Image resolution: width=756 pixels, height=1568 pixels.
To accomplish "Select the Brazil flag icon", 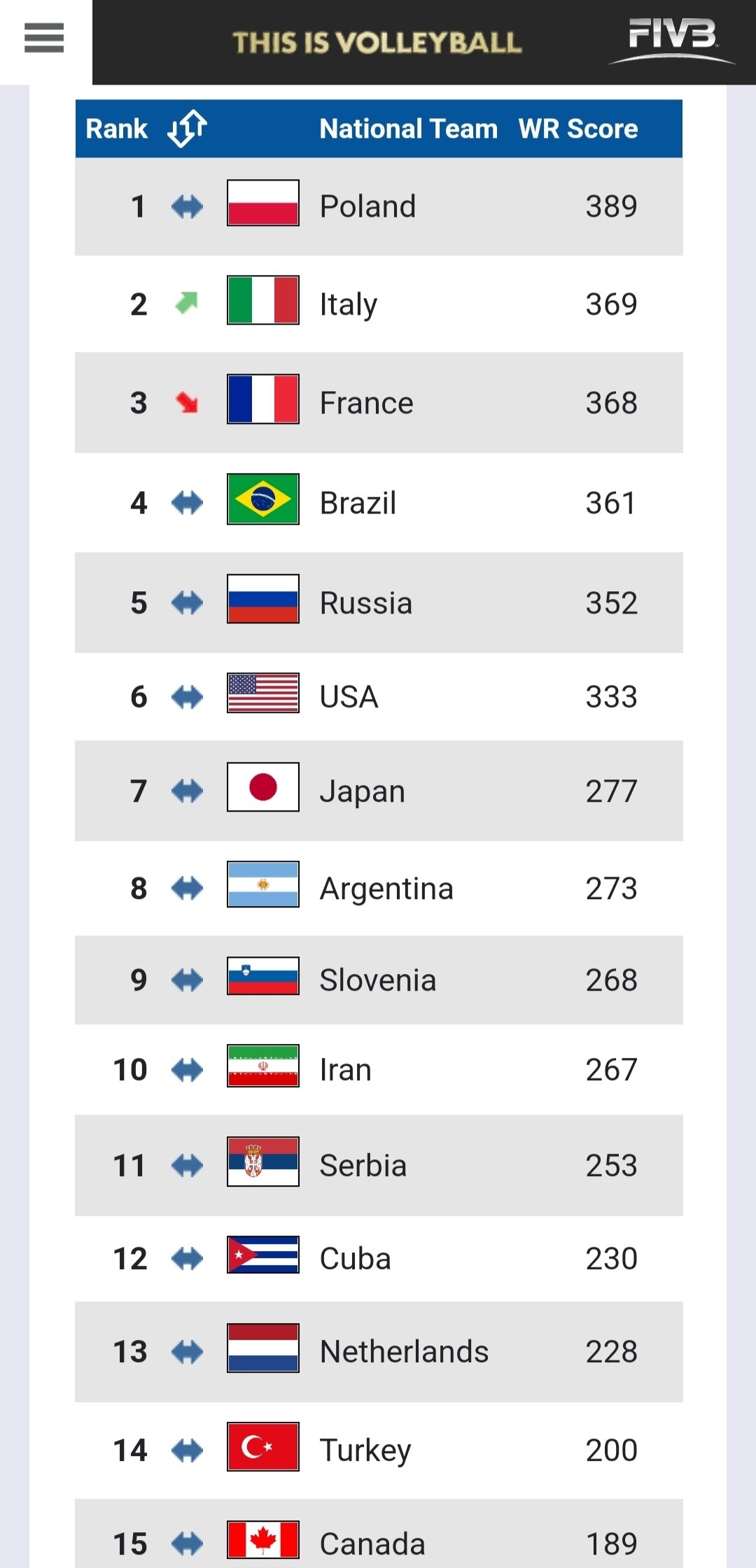I will click(x=262, y=502).
